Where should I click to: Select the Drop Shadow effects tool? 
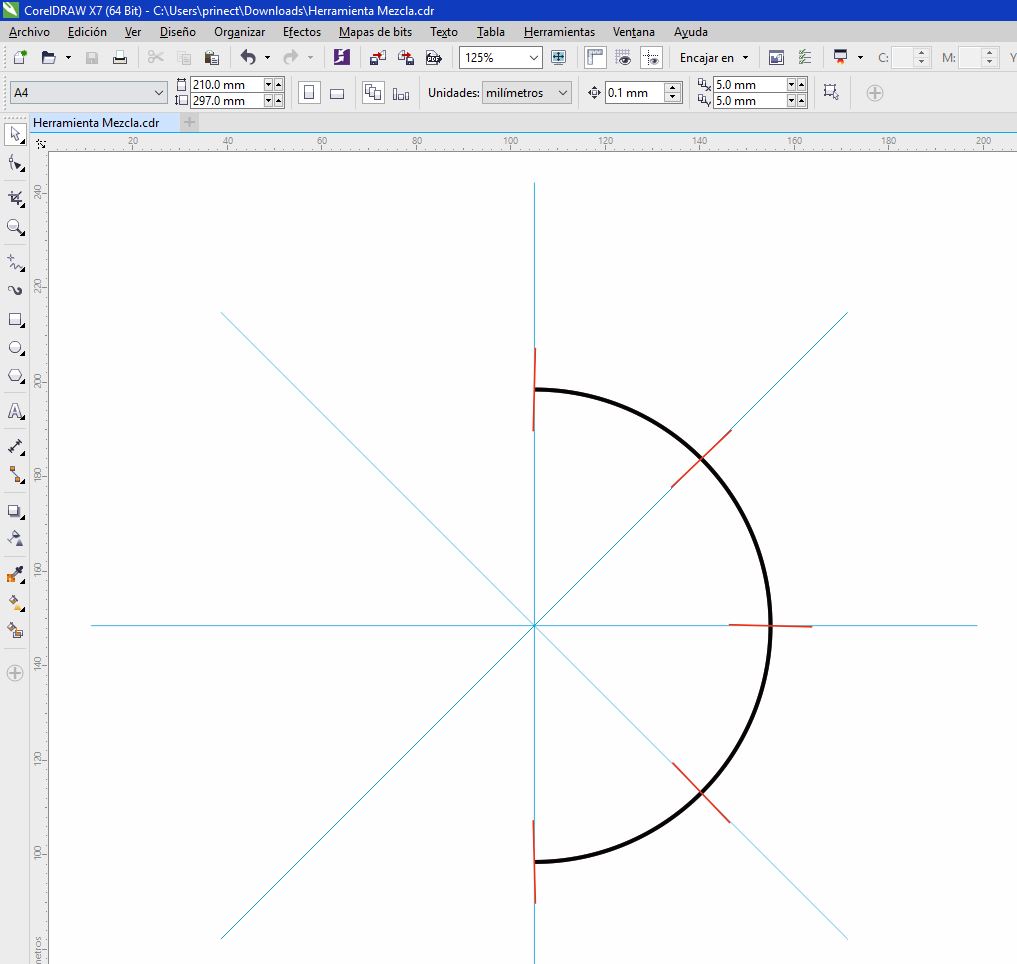[16, 511]
